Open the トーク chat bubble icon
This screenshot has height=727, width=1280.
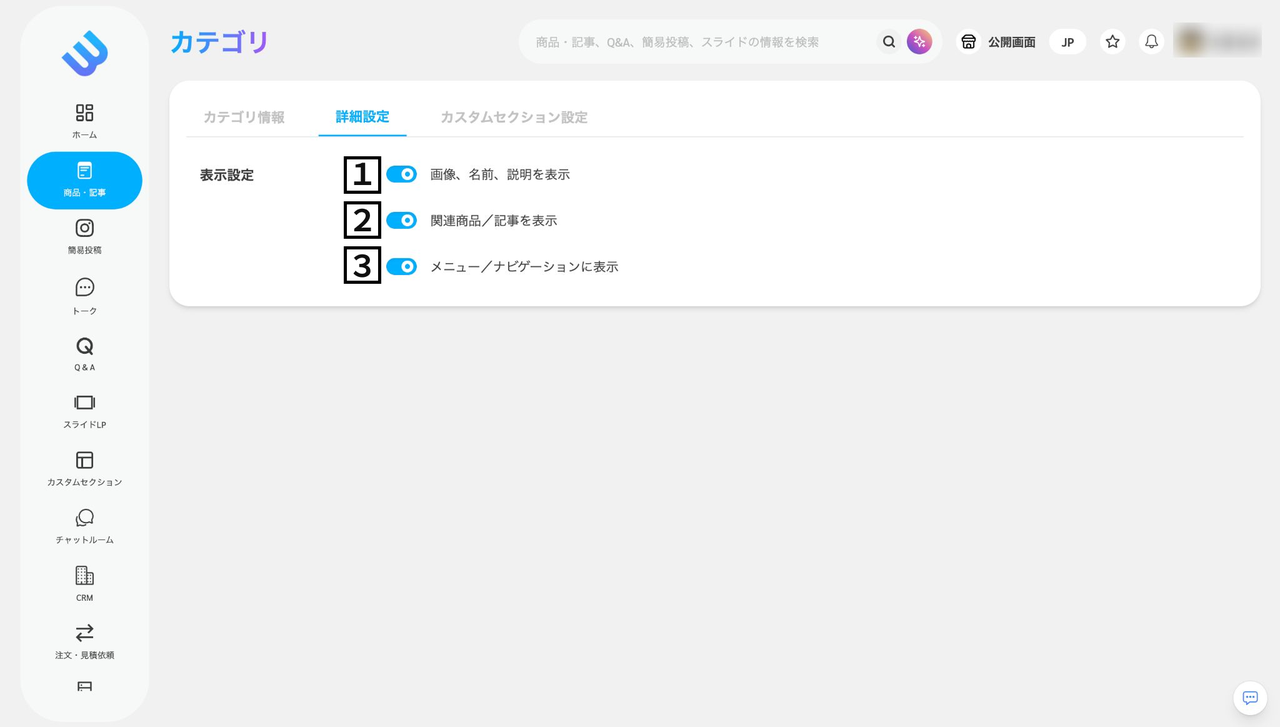pyautogui.click(x=85, y=288)
